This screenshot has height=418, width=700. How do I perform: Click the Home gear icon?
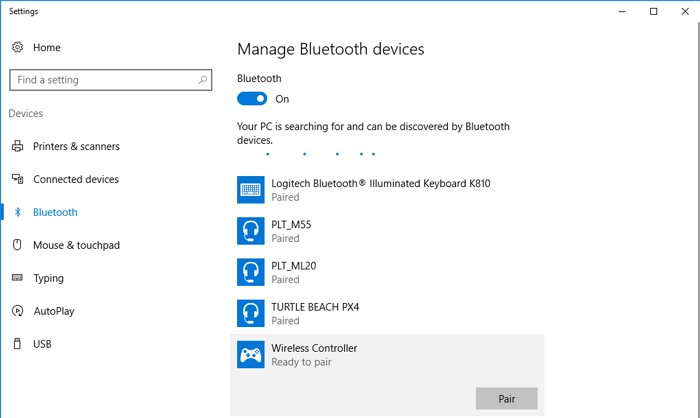click(17, 47)
